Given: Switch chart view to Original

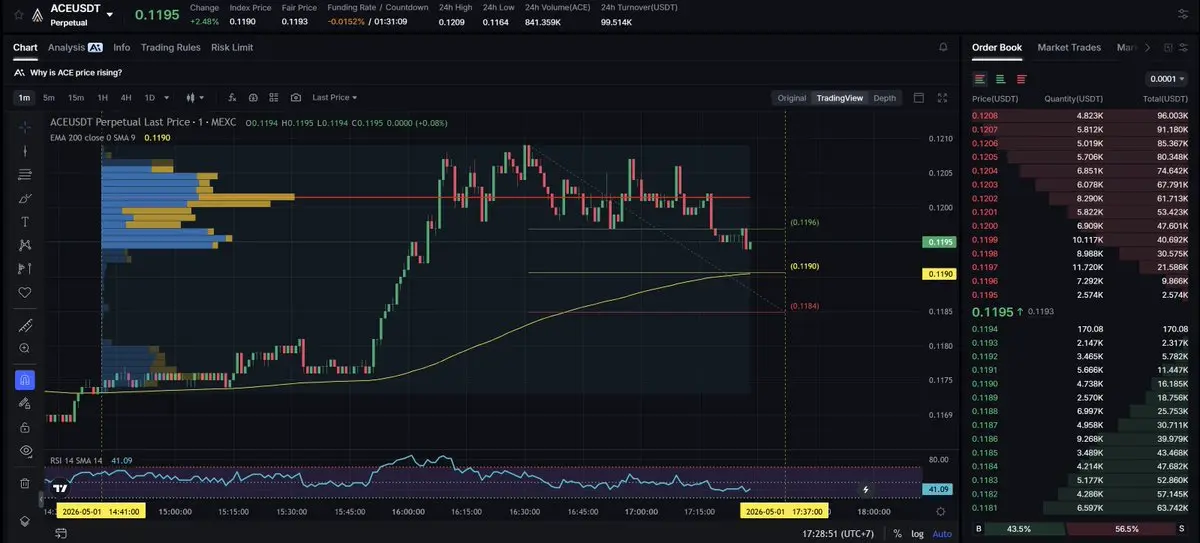Looking at the screenshot, I should click(x=791, y=98).
